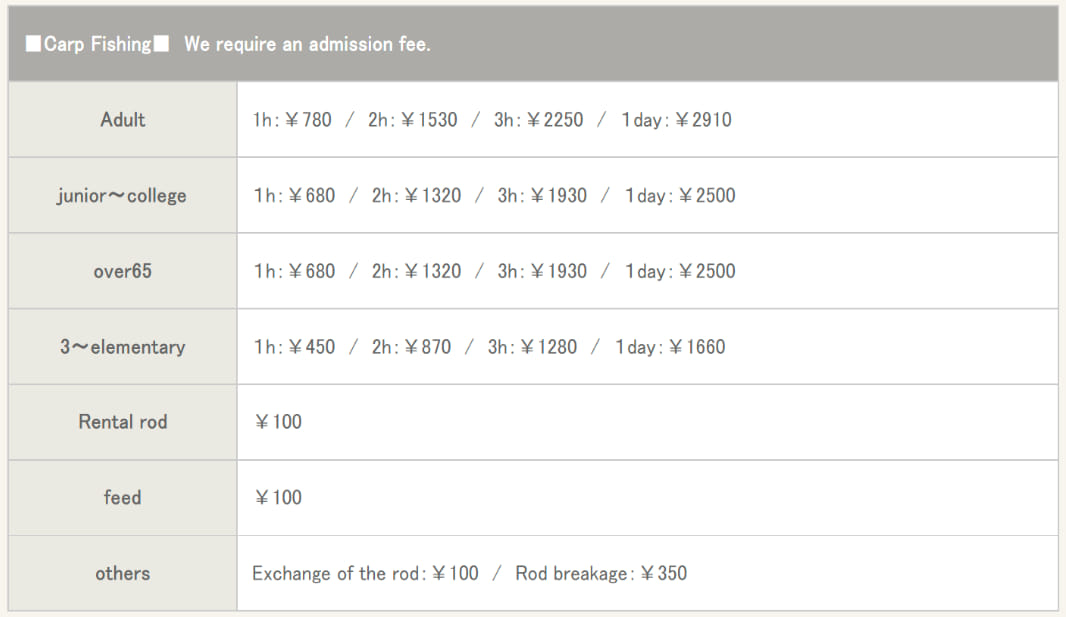This screenshot has width=1066, height=617.
Task: Select the Rental rod row label
Action: point(122,422)
